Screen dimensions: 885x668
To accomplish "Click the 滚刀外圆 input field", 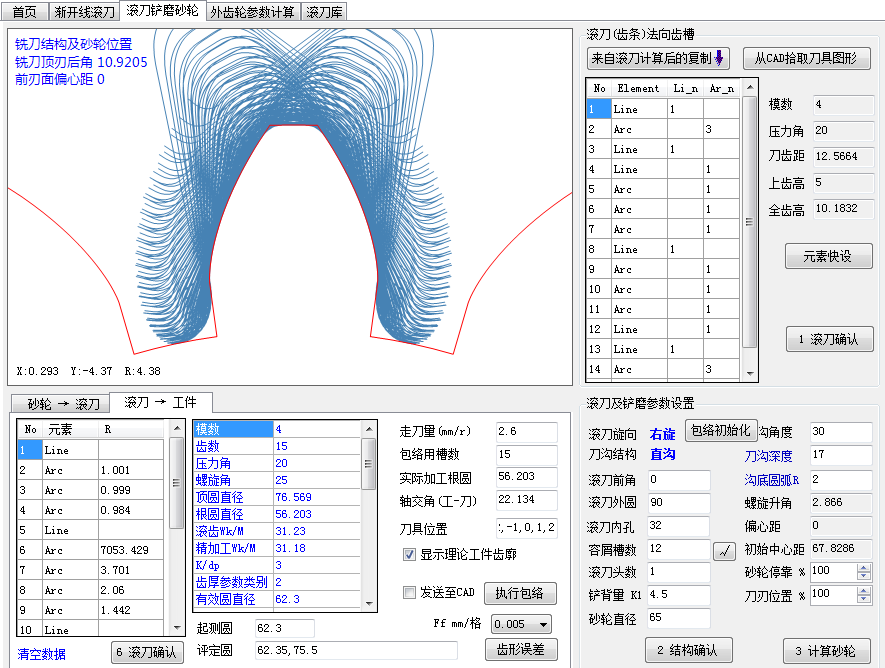I will click(678, 502).
